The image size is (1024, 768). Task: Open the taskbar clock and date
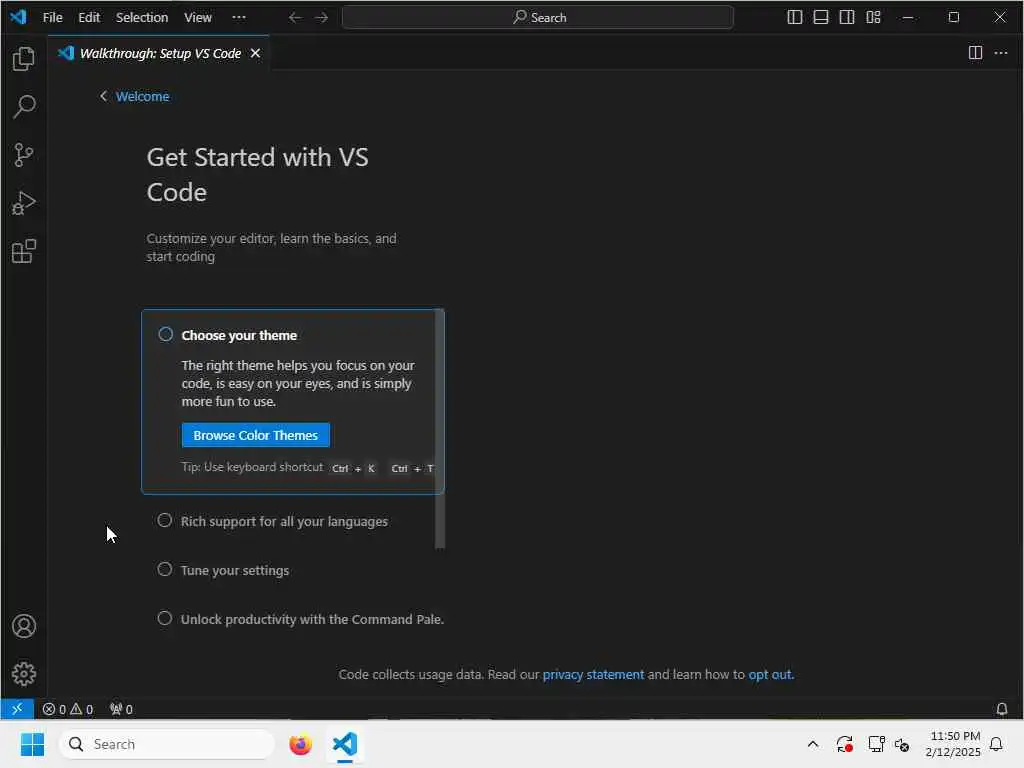point(953,744)
